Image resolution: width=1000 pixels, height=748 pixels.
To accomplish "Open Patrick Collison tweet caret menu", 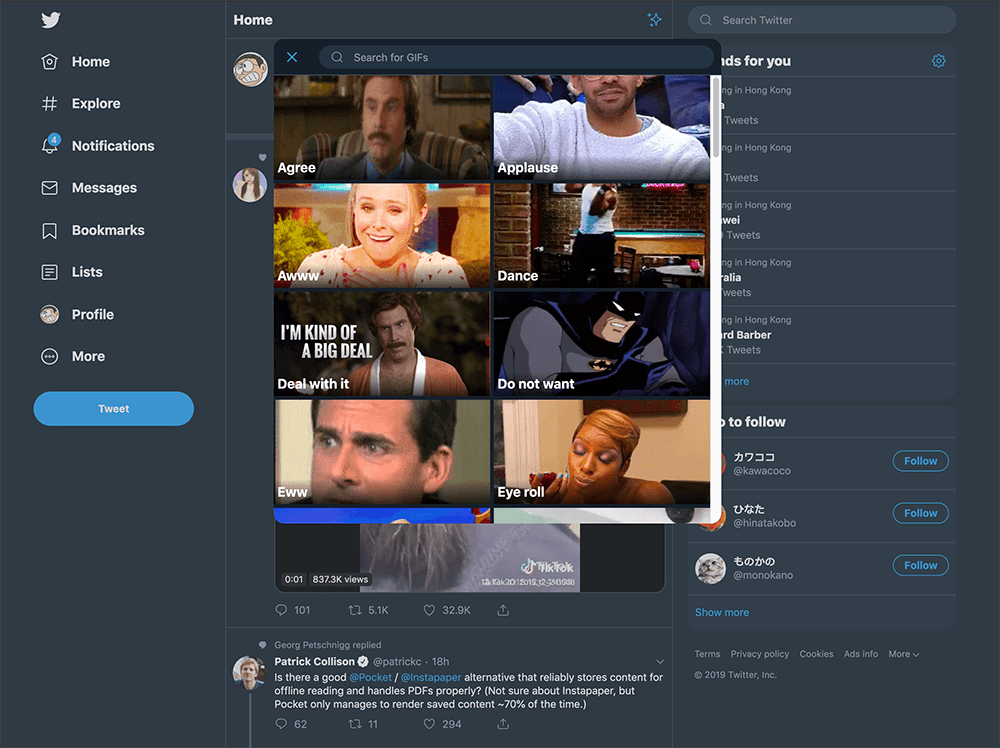I will click(x=660, y=662).
